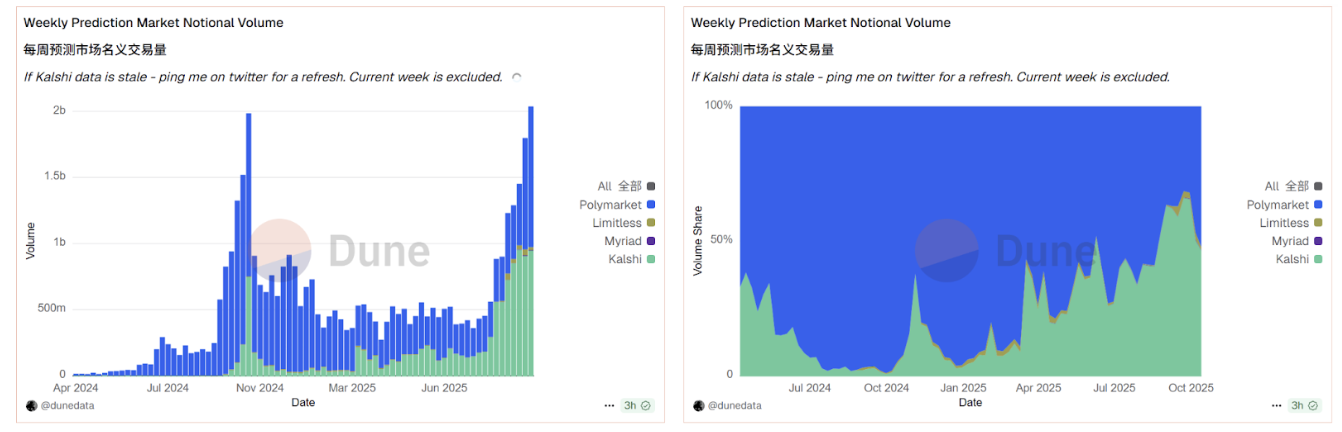Toggle Myriad series in the right legend
The image size is (1342, 432).
[x=1290, y=241]
